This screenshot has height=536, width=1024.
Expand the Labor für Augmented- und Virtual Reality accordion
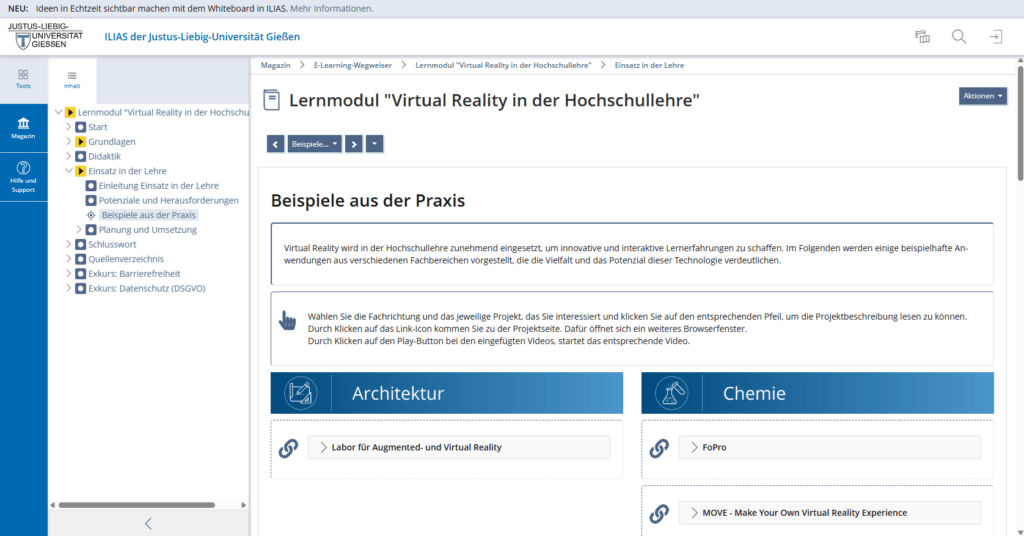point(459,448)
